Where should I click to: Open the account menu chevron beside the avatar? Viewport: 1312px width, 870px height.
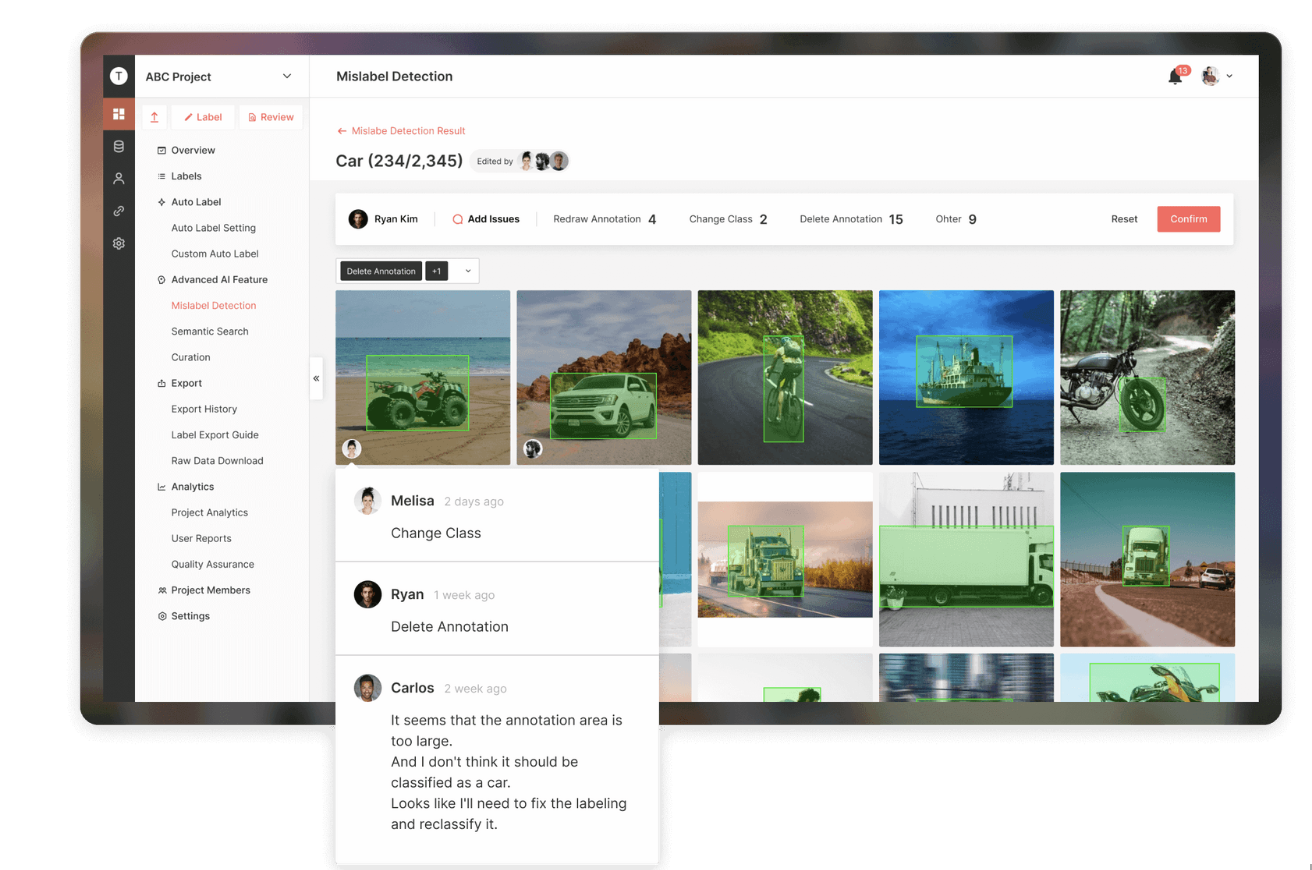click(1230, 76)
